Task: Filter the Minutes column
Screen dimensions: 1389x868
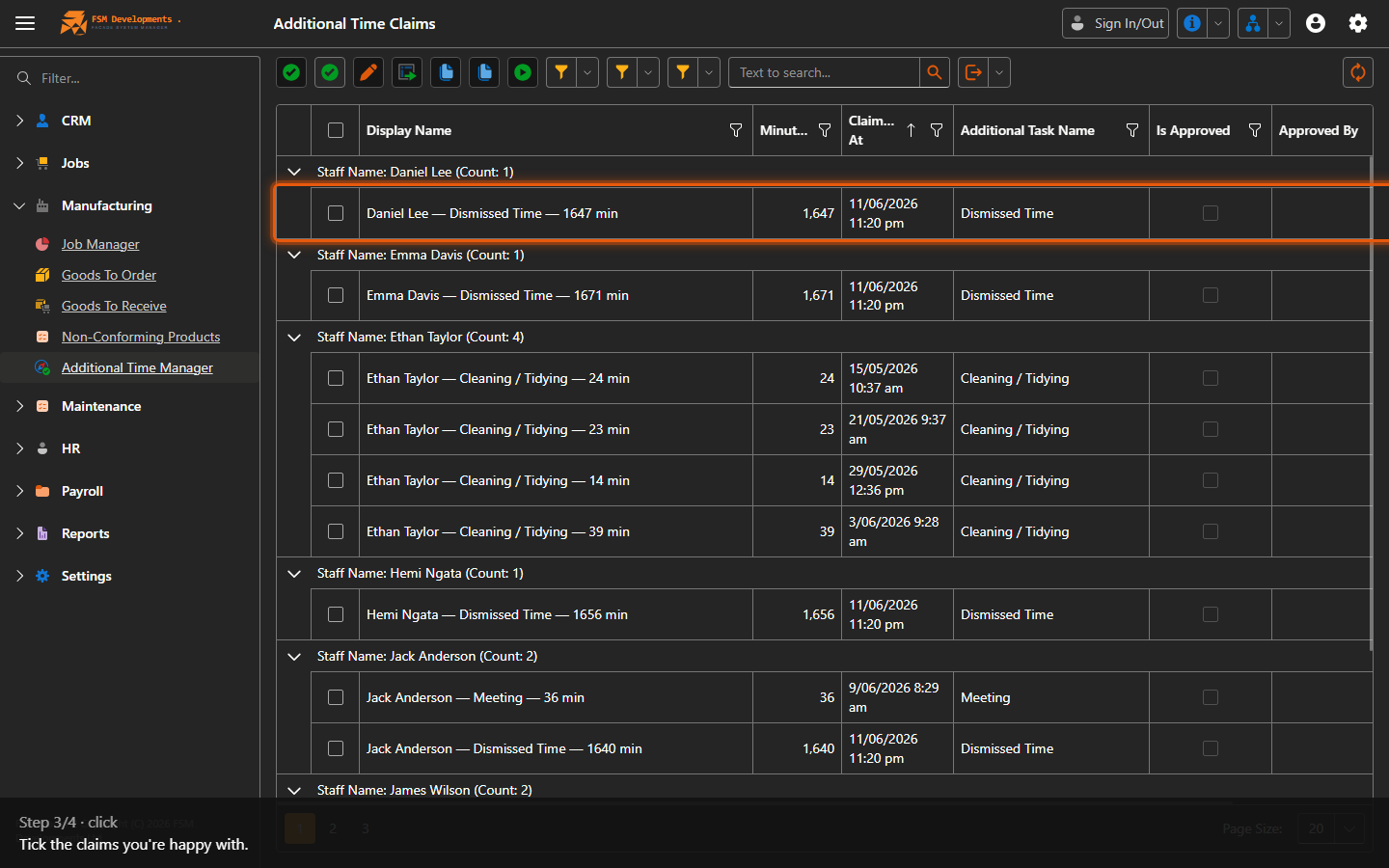Action: coord(825,130)
